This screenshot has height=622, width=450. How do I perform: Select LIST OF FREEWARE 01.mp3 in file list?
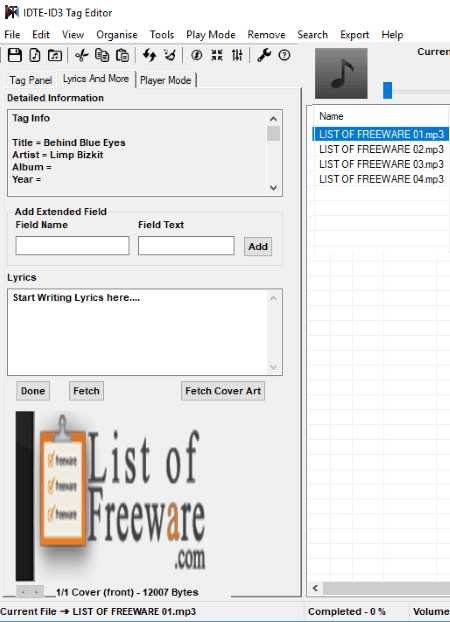[x=381, y=134]
